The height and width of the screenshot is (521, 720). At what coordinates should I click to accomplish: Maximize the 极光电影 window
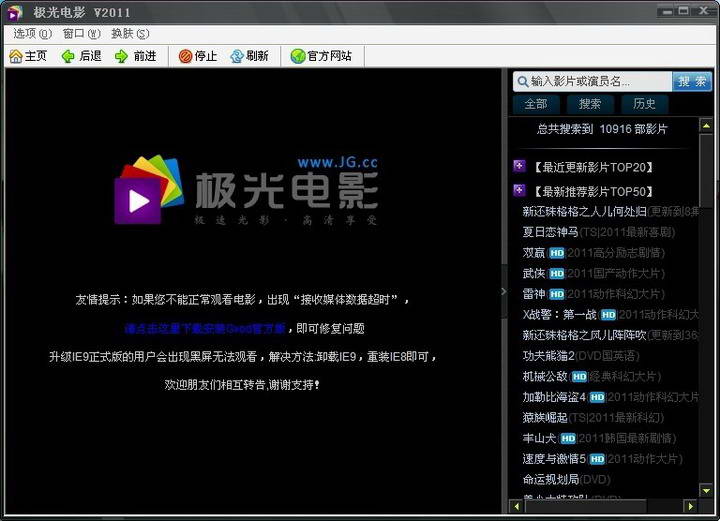coord(683,11)
